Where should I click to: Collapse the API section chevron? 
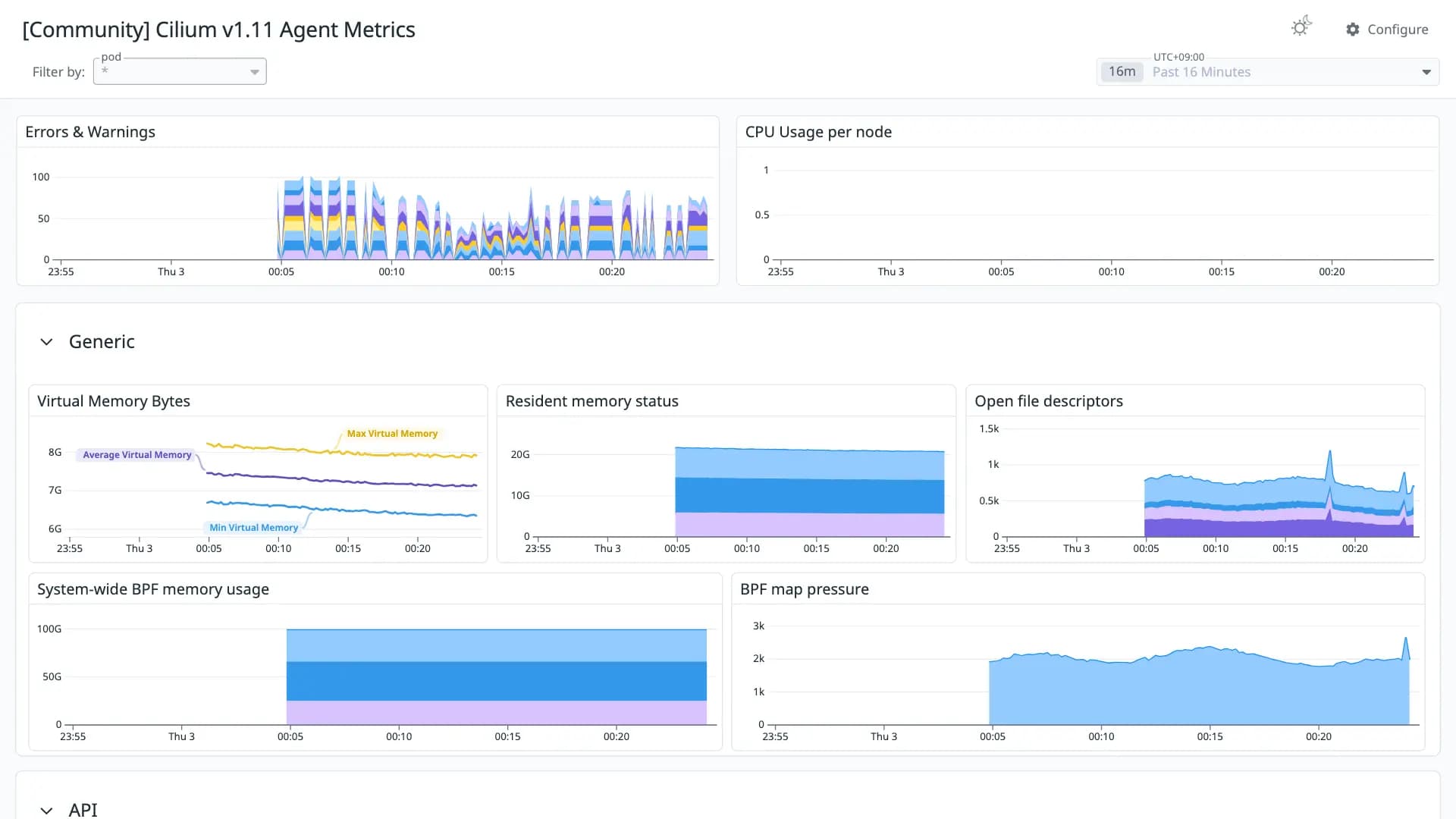click(46, 810)
